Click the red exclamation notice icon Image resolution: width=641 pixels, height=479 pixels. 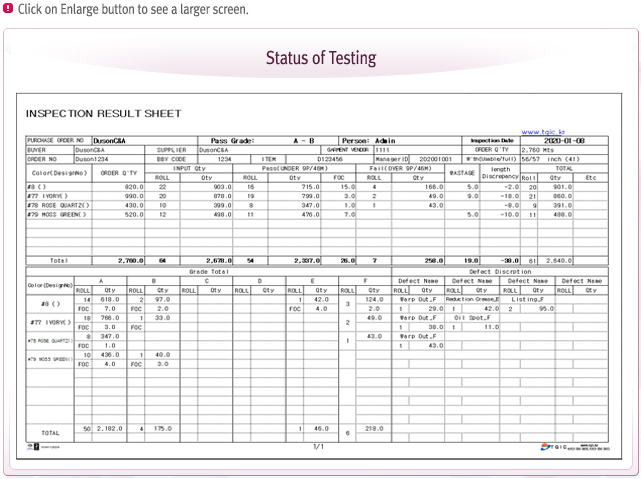[x=8, y=9]
